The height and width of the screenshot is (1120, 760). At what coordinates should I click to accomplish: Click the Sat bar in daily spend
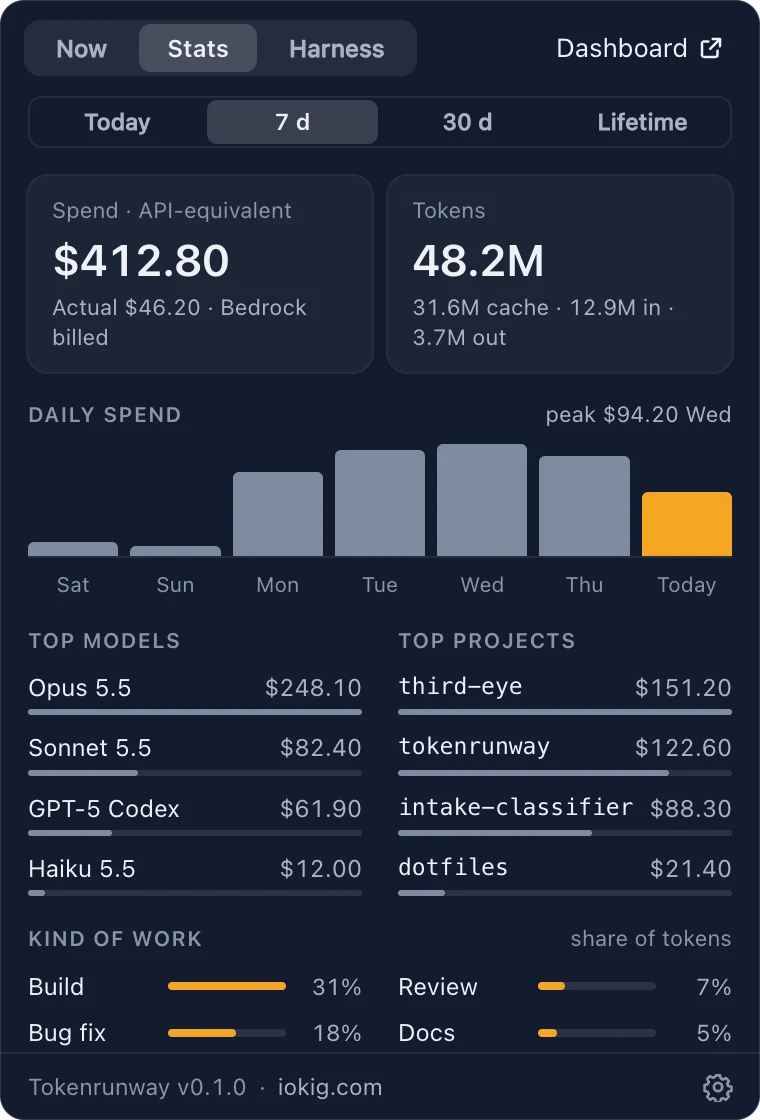click(x=73, y=549)
